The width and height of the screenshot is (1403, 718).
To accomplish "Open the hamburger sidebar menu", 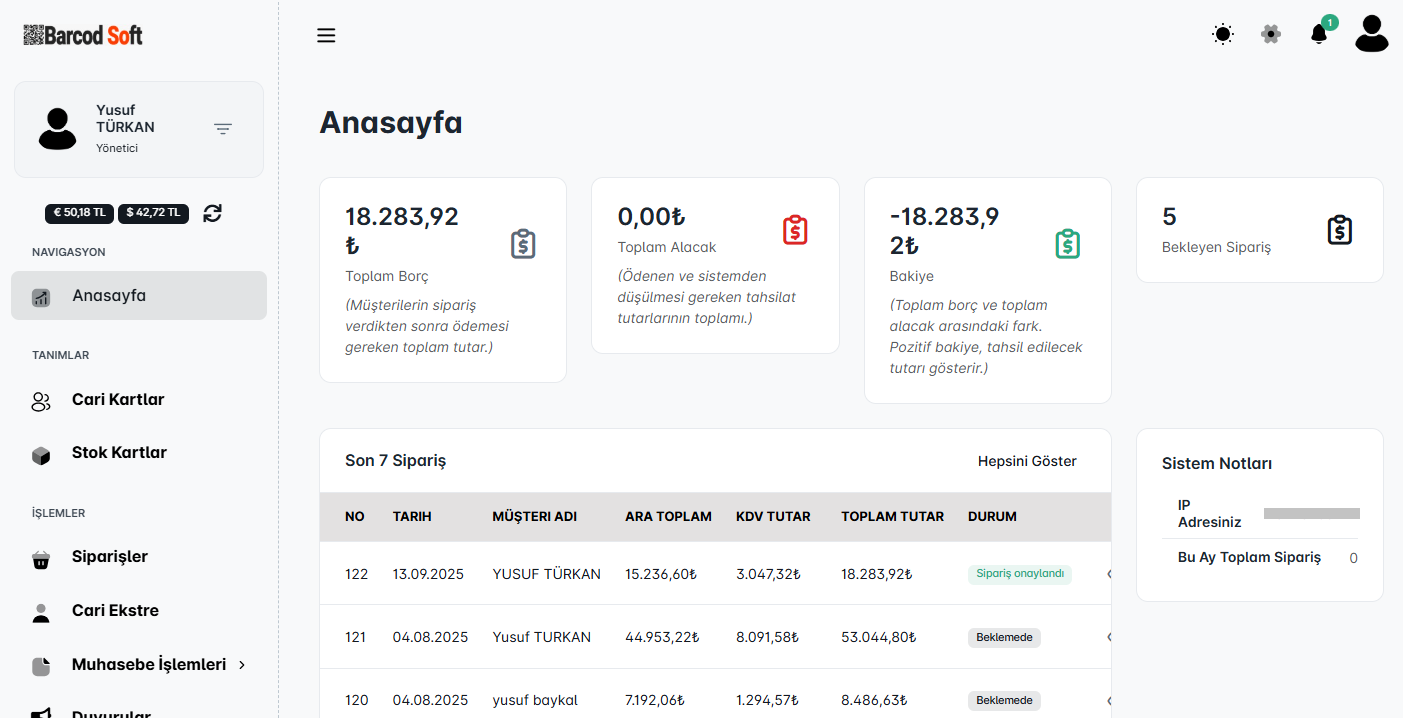I will coord(326,36).
